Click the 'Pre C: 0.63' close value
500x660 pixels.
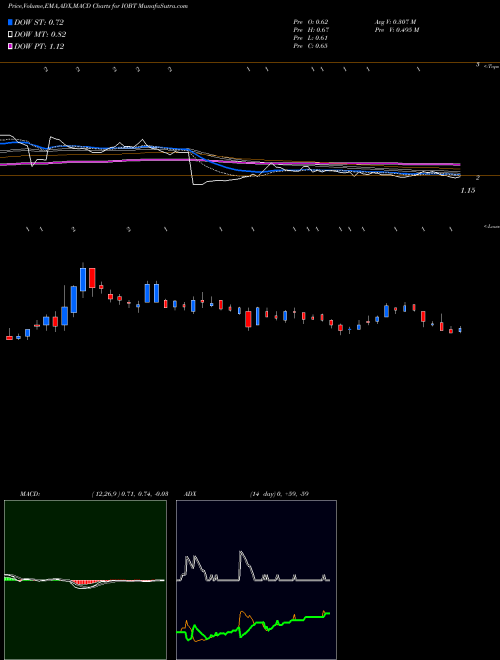click(x=311, y=46)
